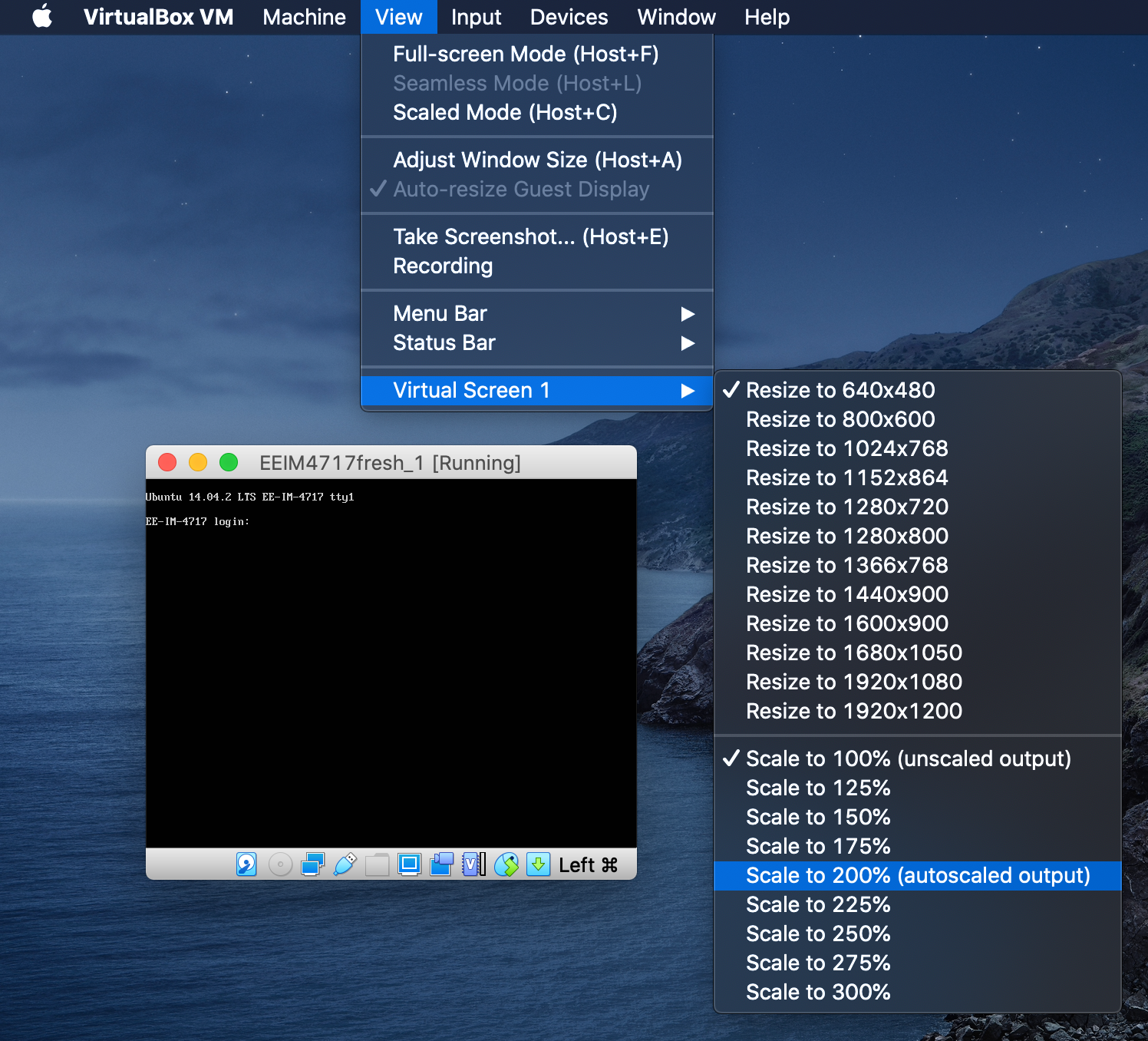The width and height of the screenshot is (1148, 1041).
Task: Click Take Screenshot... (Host+E)
Action: pos(530,236)
